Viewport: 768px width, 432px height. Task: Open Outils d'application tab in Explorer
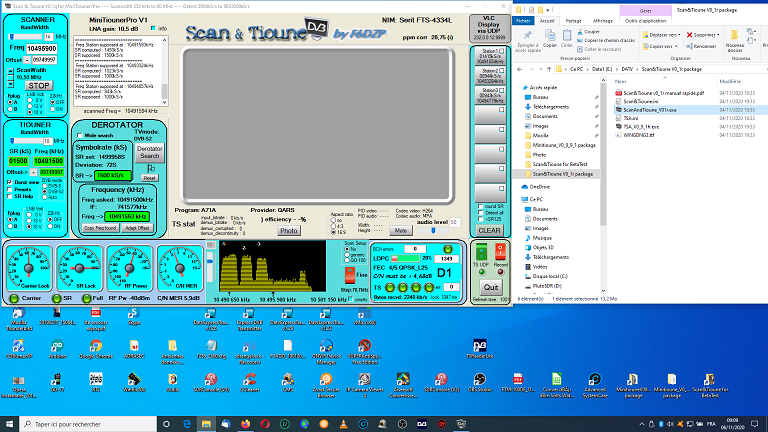pos(645,21)
